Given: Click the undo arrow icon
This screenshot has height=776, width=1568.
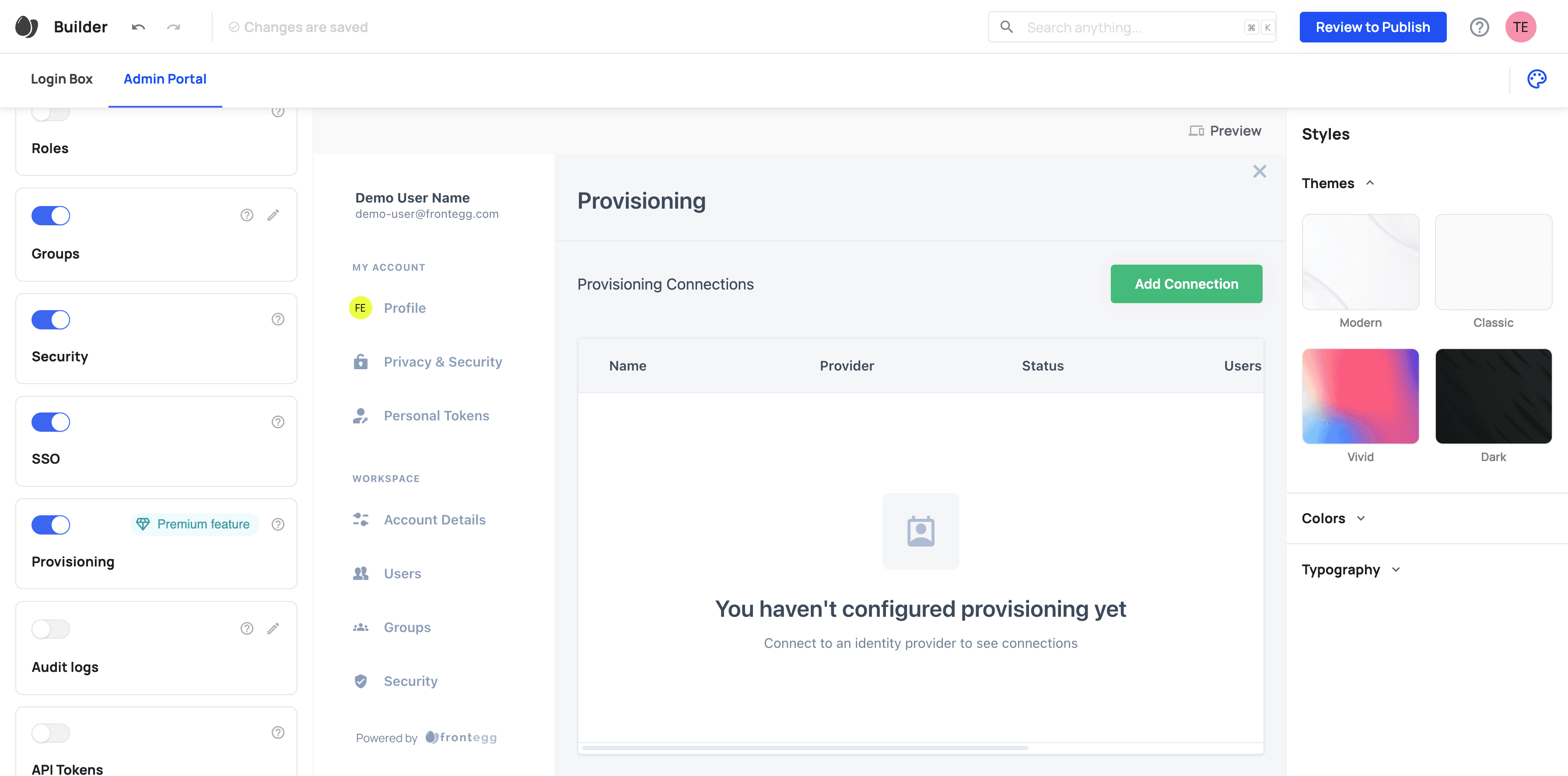Looking at the screenshot, I should click(138, 27).
